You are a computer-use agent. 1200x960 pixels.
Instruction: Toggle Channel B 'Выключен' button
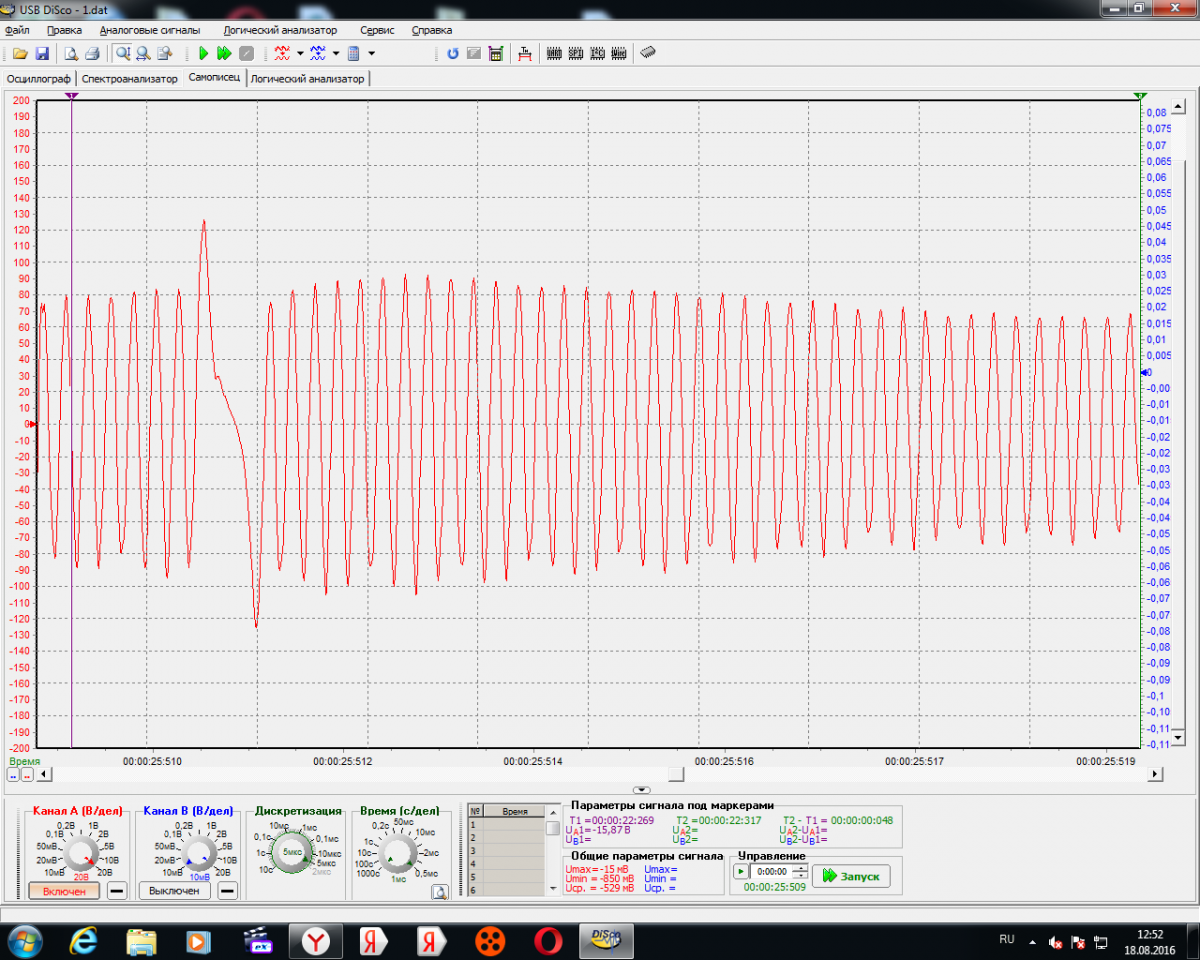point(174,891)
